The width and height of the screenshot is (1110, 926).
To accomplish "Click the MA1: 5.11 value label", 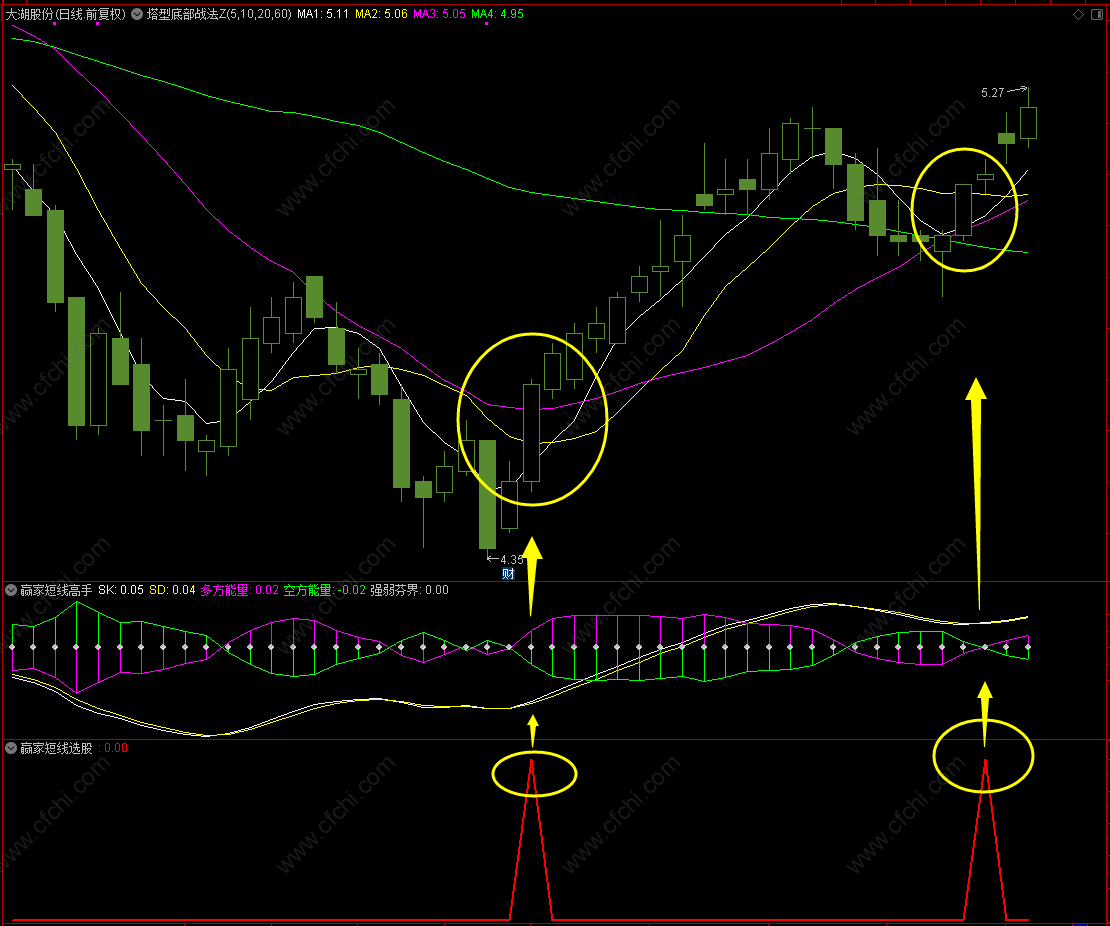I will (x=323, y=14).
